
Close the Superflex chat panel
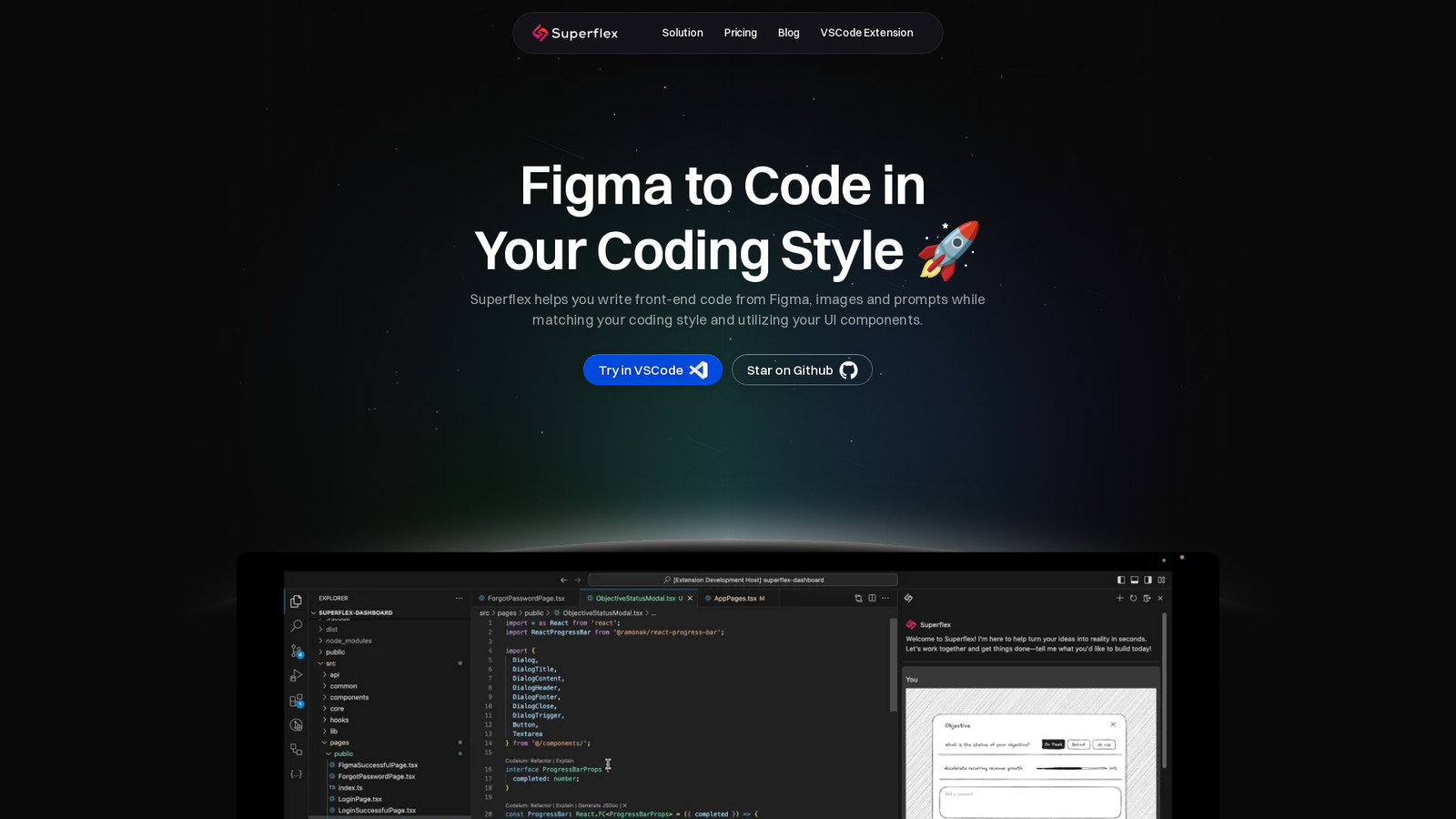(1160, 598)
